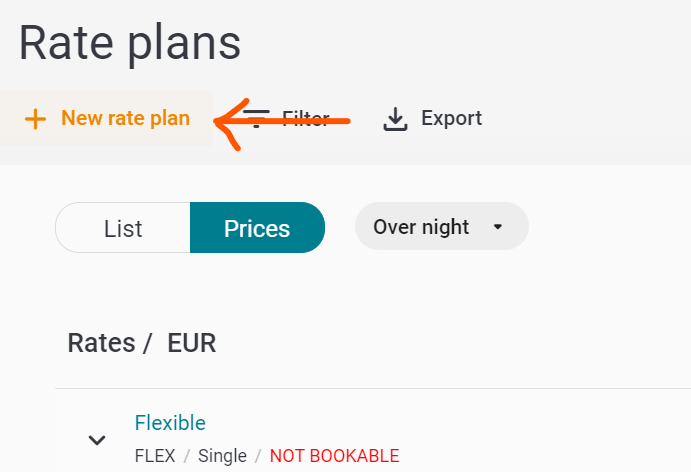Export the rate plans
Screen dimensions: 691x472
coord(433,119)
